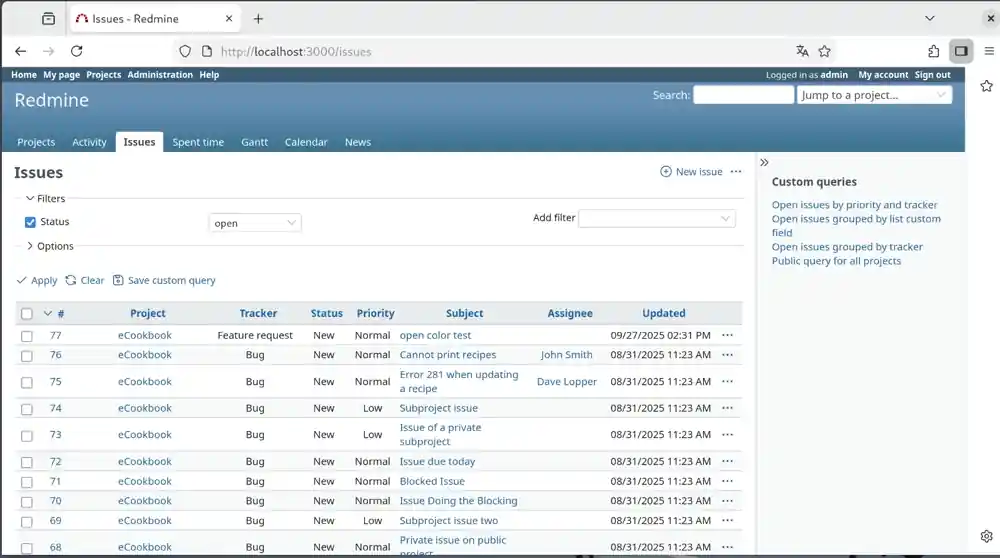The image size is (1000, 558).
Task: Clear the current filters
Action: (x=85, y=281)
